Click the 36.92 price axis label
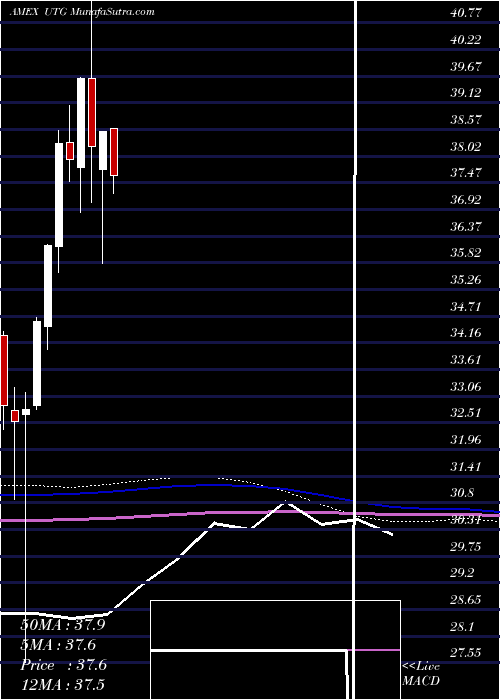Image resolution: width=500 pixels, height=700 pixels. click(466, 200)
